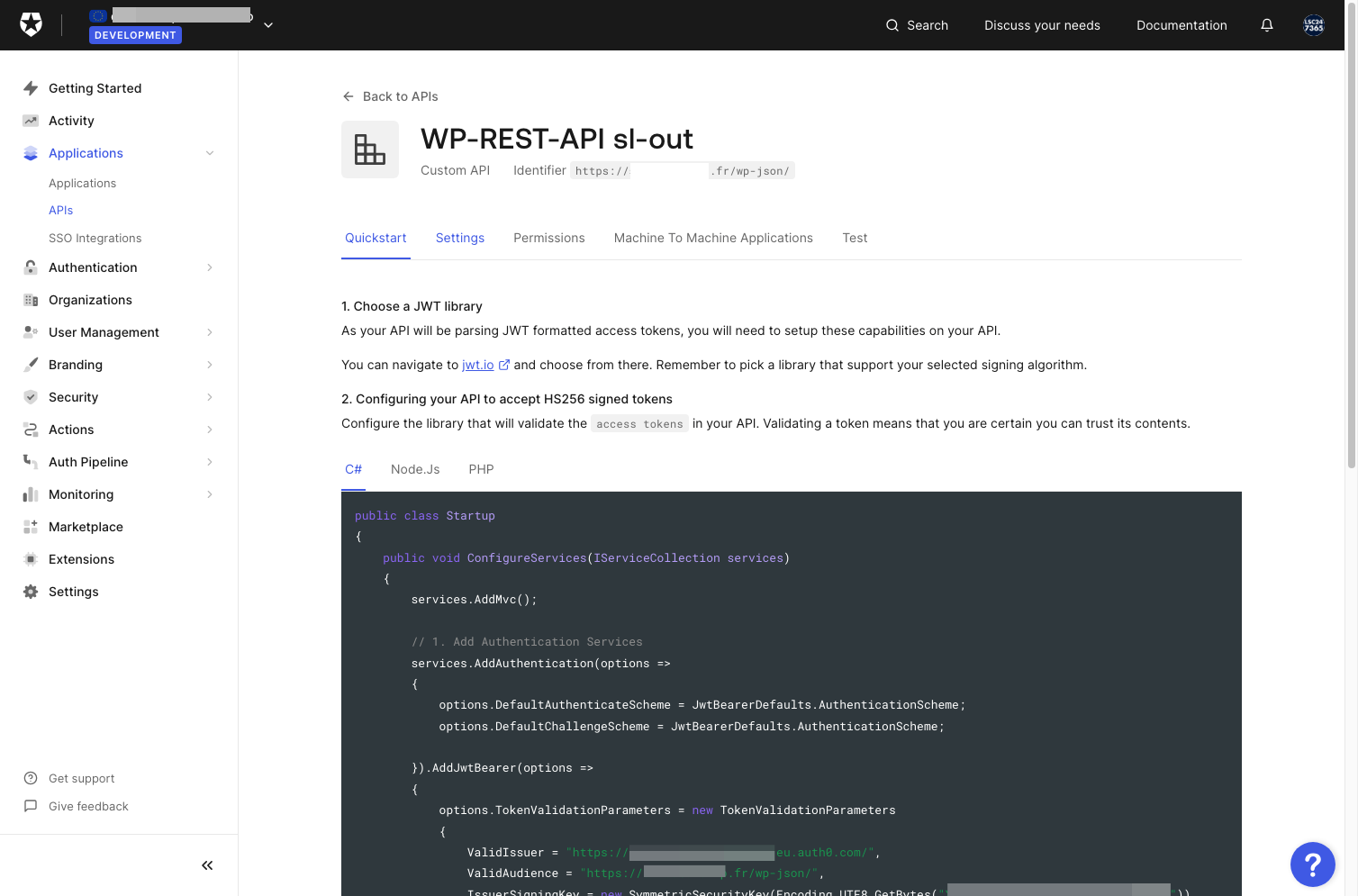Expand the Authentication sidebar section
Image resolution: width=1358 pixels, height=896 pixels.
(x=210, y=267)
